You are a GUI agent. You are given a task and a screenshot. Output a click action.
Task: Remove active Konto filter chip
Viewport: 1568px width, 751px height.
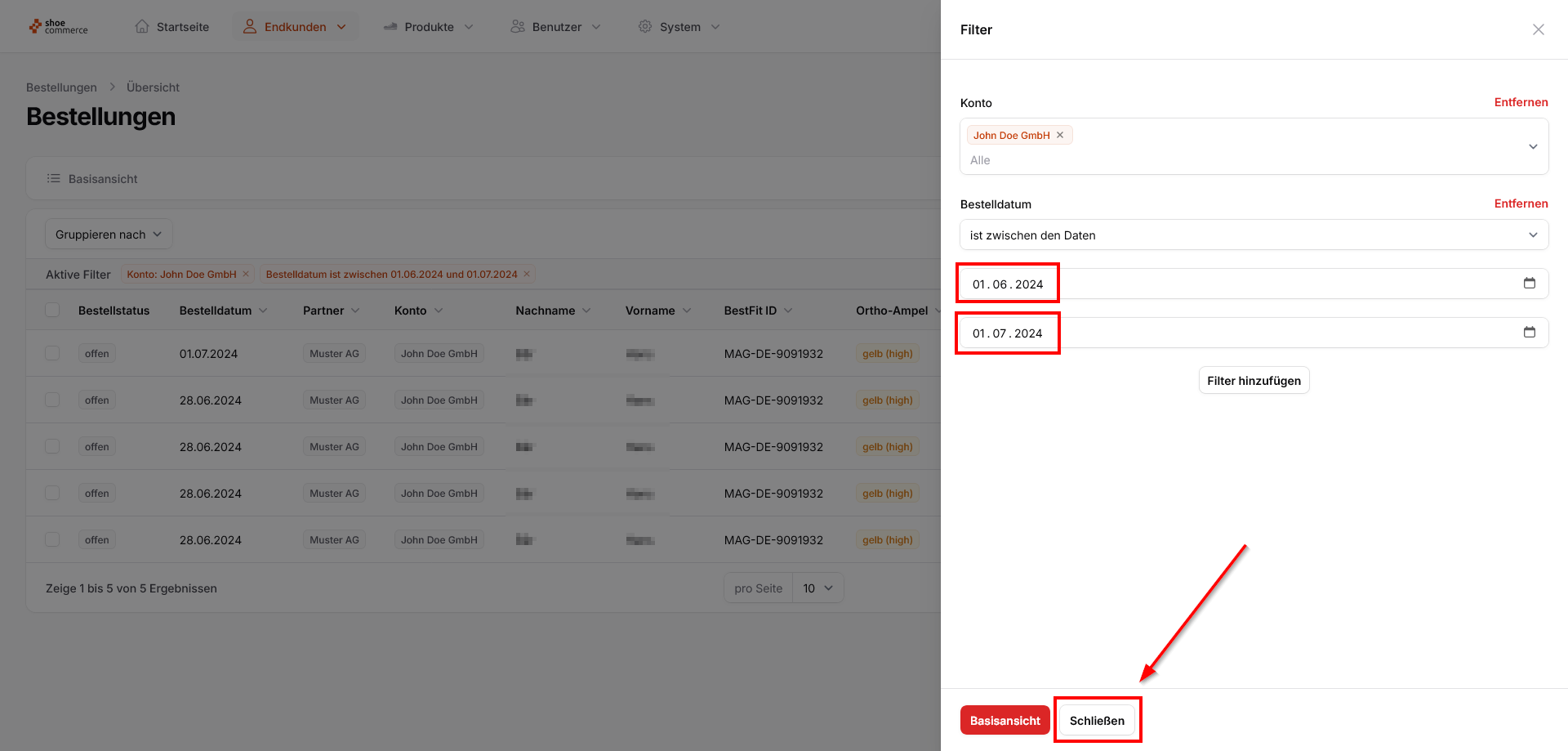pyautogui.click(x=246, y=275)
